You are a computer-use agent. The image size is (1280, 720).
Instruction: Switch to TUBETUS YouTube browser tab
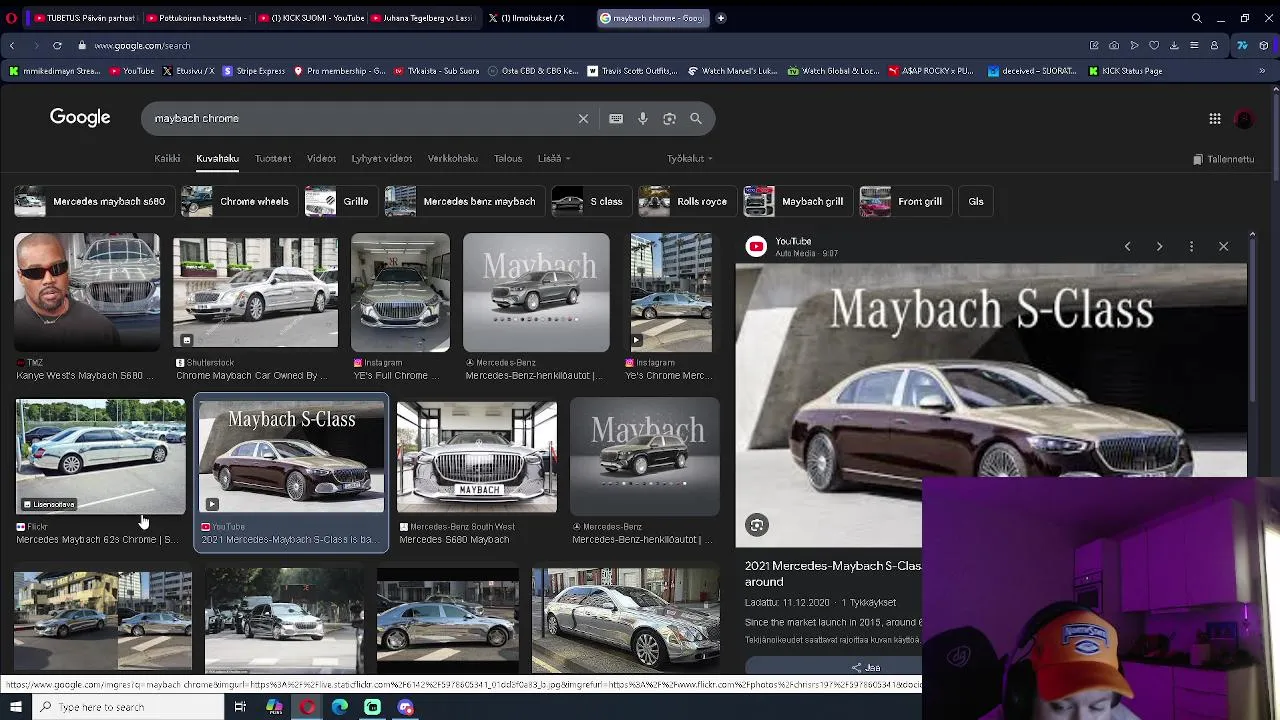click(x=84, y=18)
